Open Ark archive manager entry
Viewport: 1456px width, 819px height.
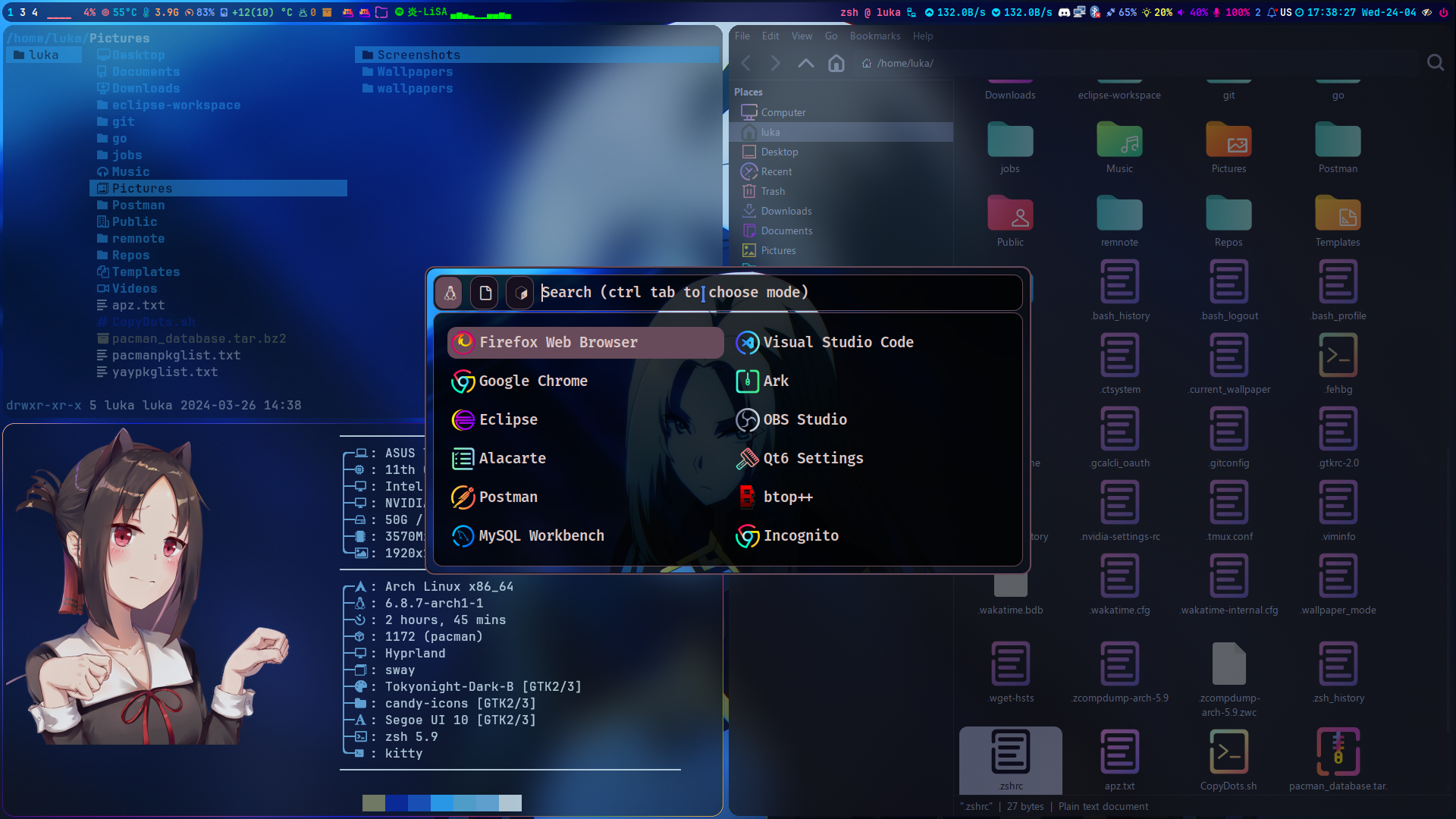[870, 381]
